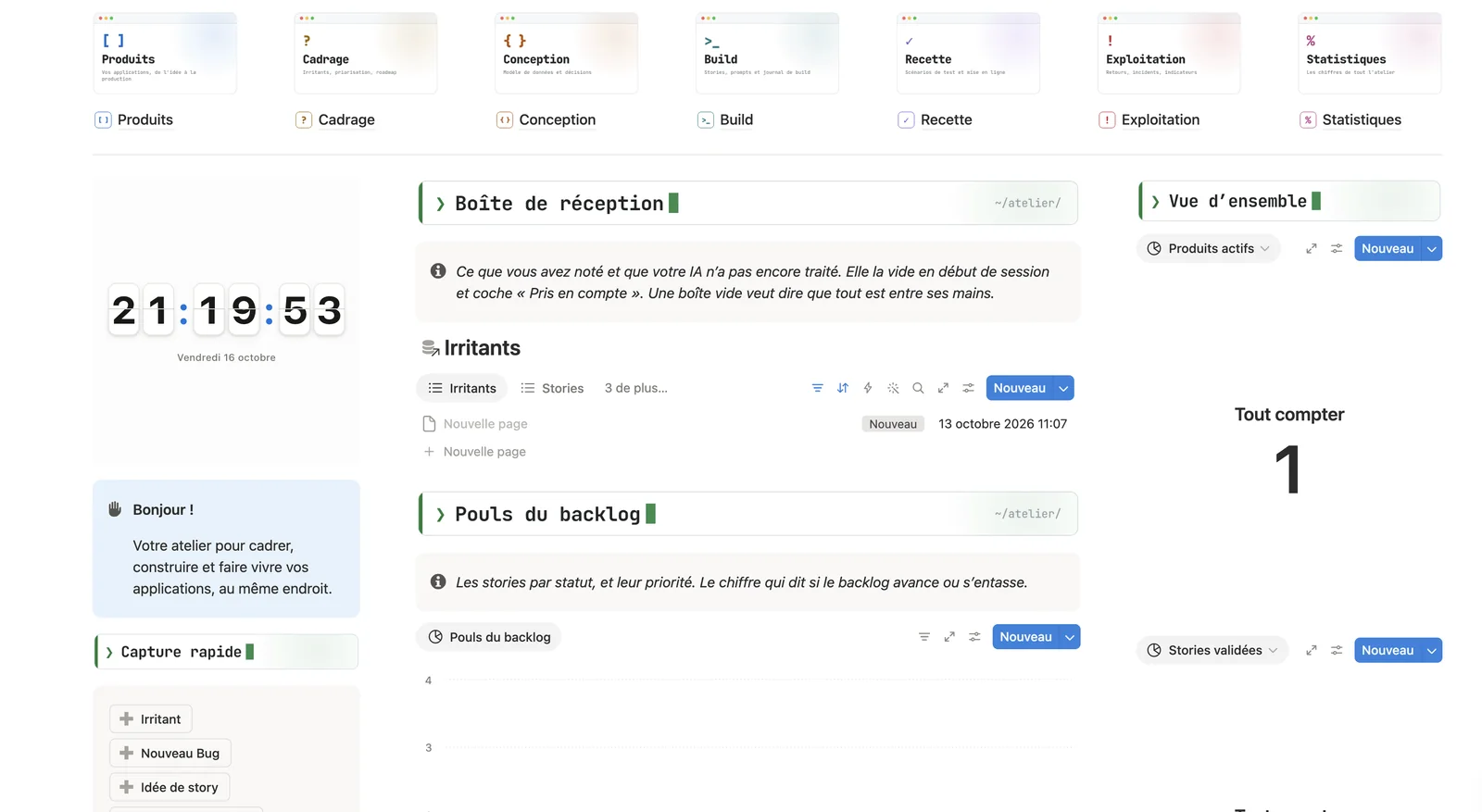Open the Conception page thumbnail card
This screenshot has height=812, width=1482.
pos(566,53)
